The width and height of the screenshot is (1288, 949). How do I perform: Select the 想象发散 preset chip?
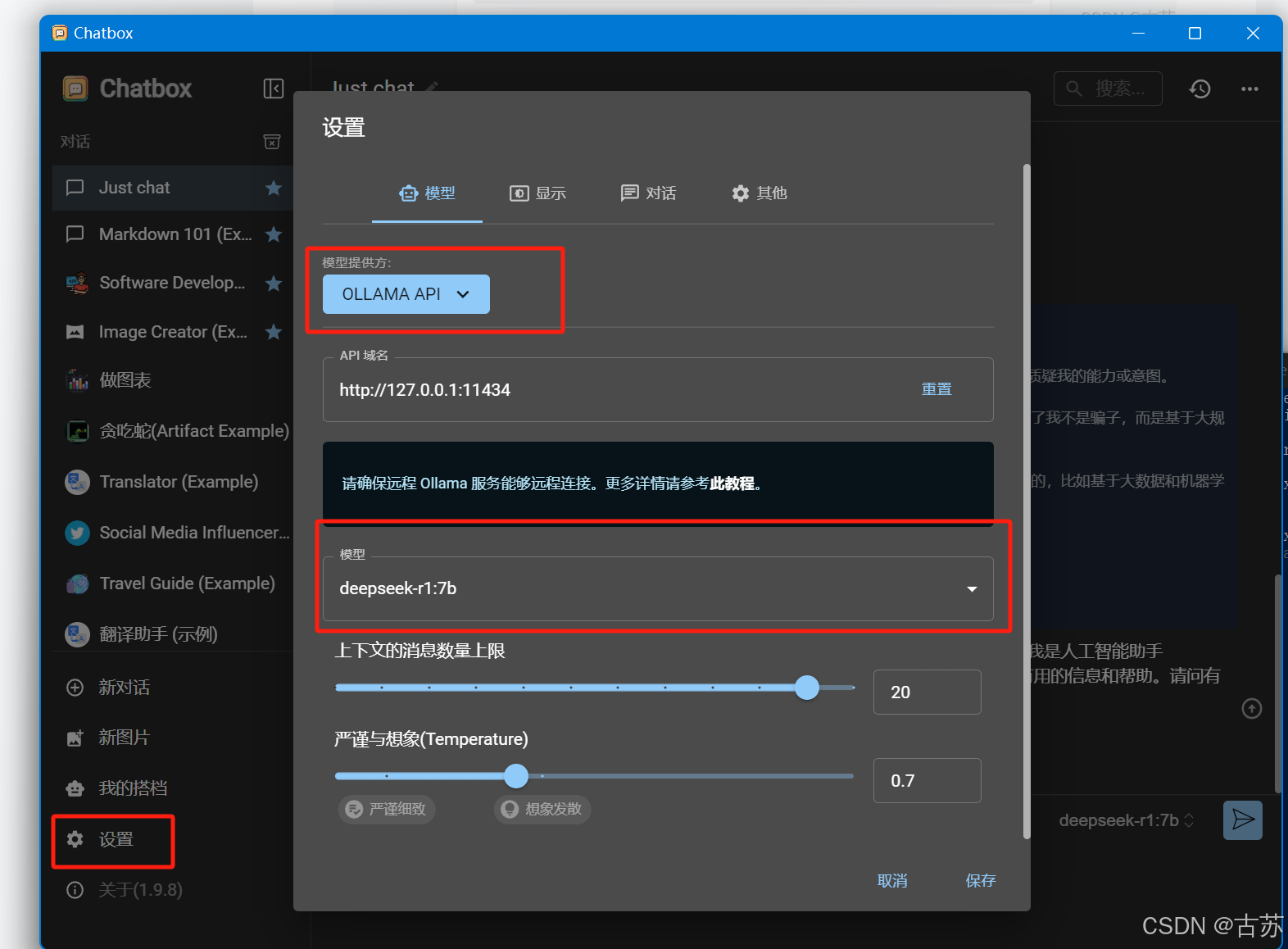[542, 810]
